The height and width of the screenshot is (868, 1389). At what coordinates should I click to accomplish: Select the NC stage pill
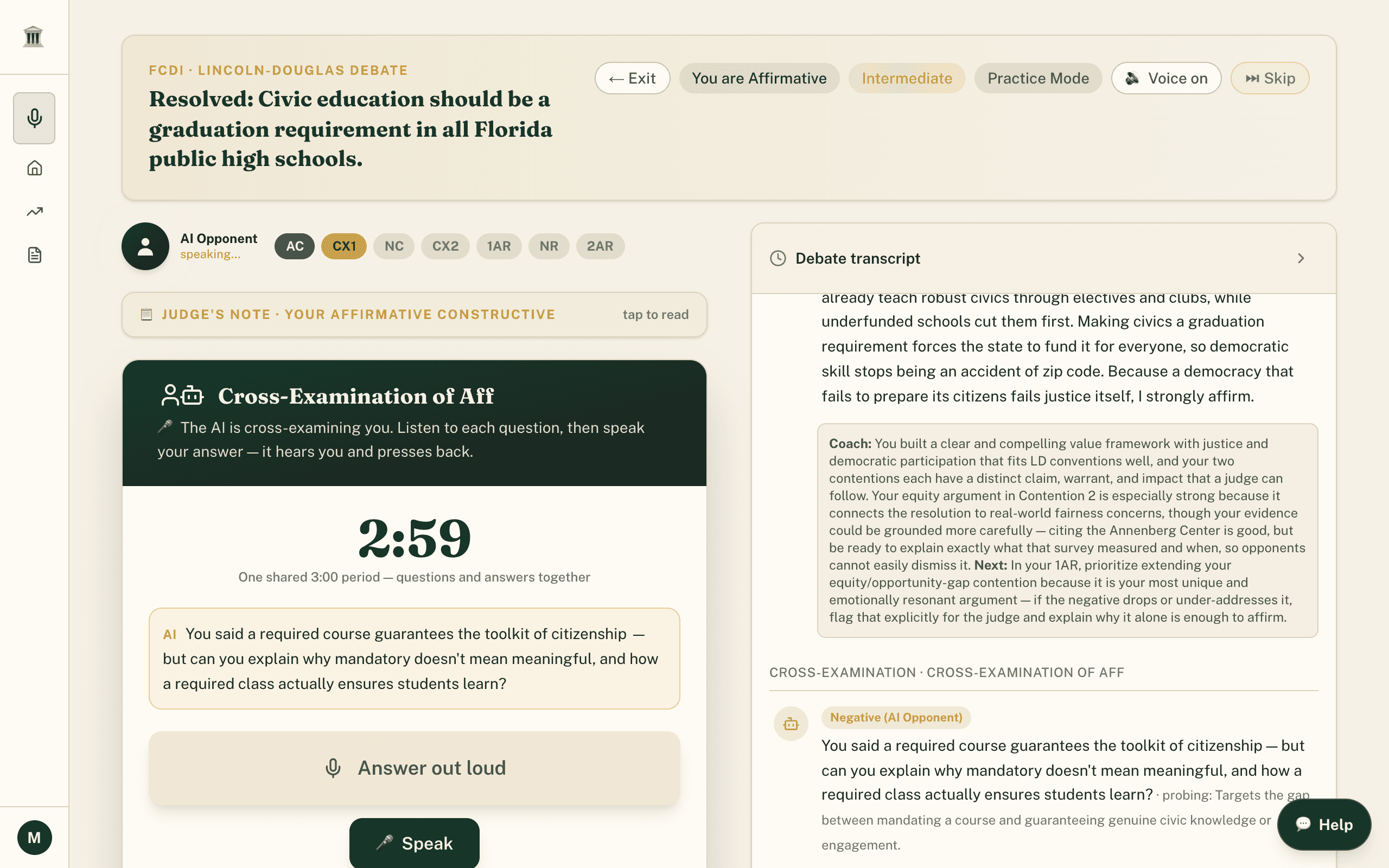click(394, 246)
